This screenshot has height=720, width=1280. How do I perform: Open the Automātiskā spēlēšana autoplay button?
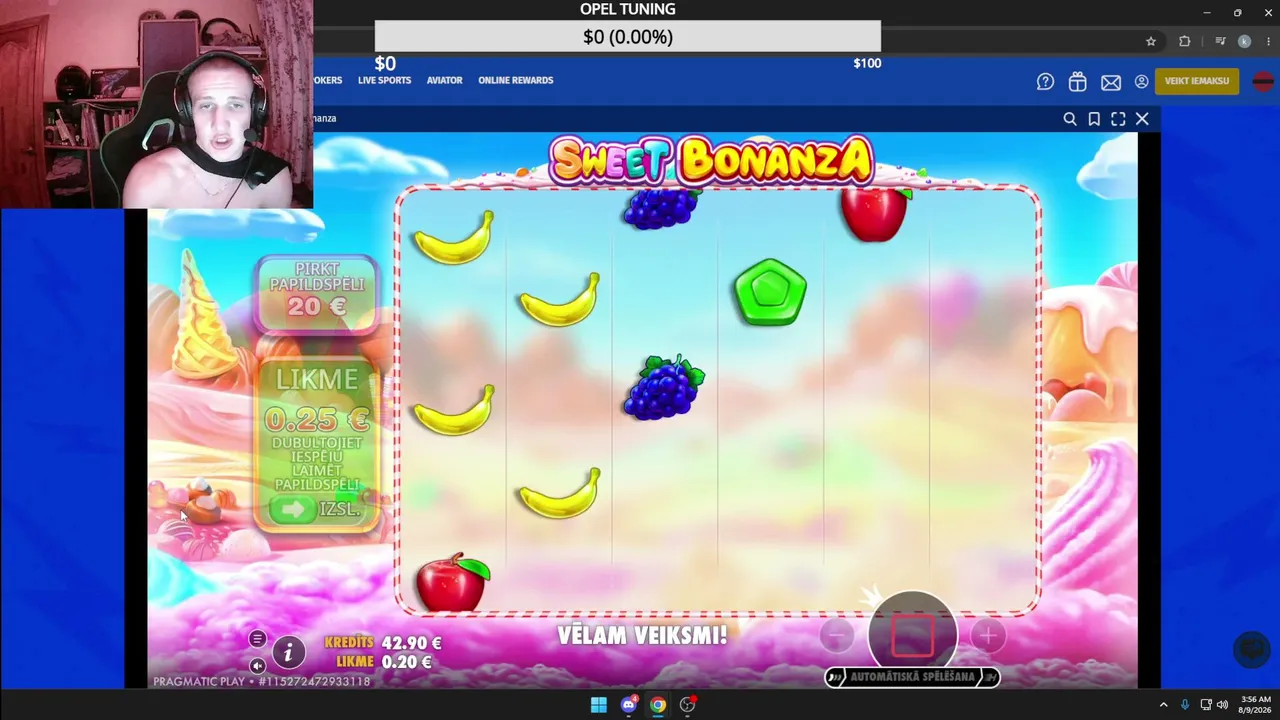point(912,677)
